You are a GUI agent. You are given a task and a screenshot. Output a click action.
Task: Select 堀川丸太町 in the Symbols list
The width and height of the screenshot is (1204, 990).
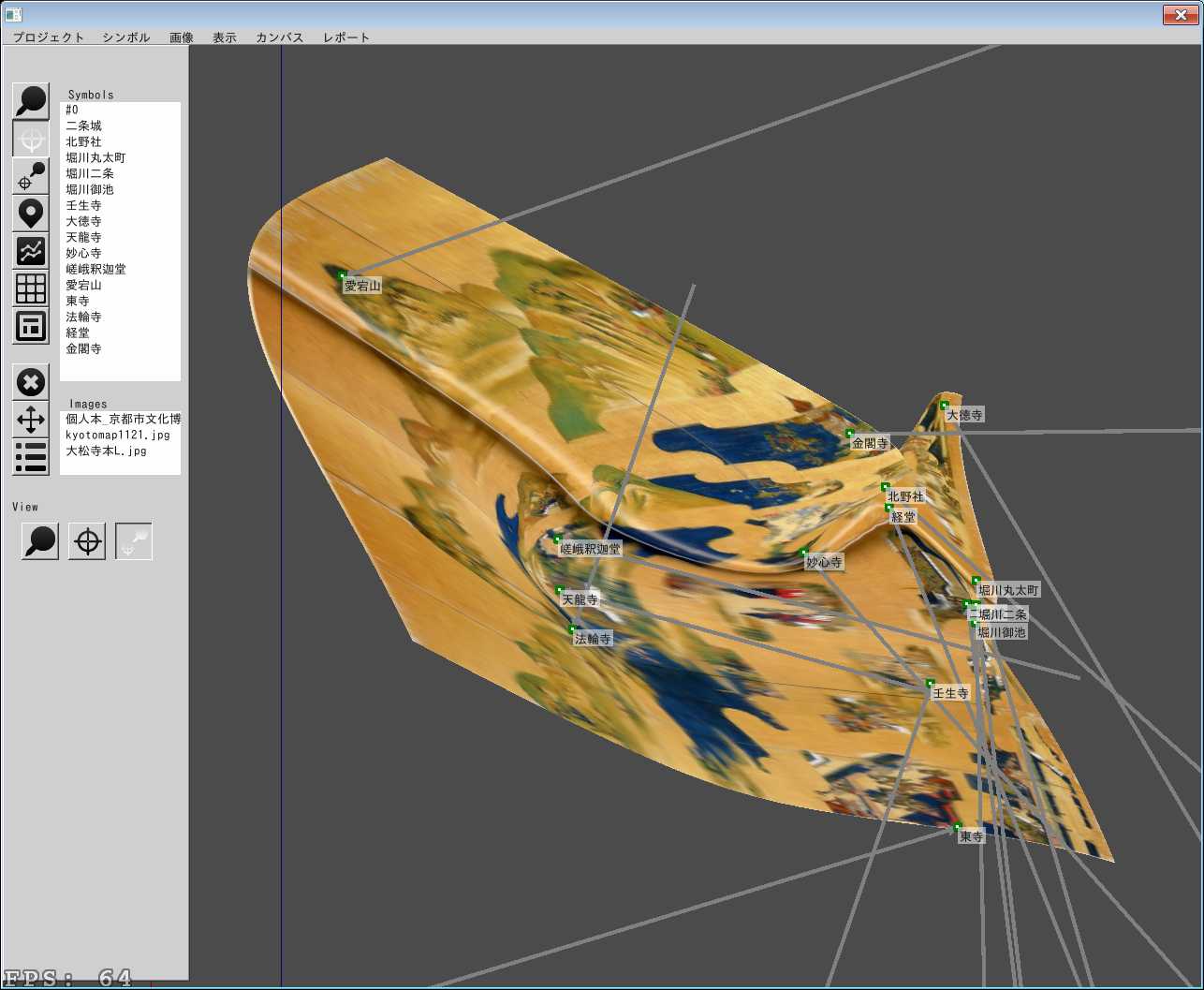point(120,157)
